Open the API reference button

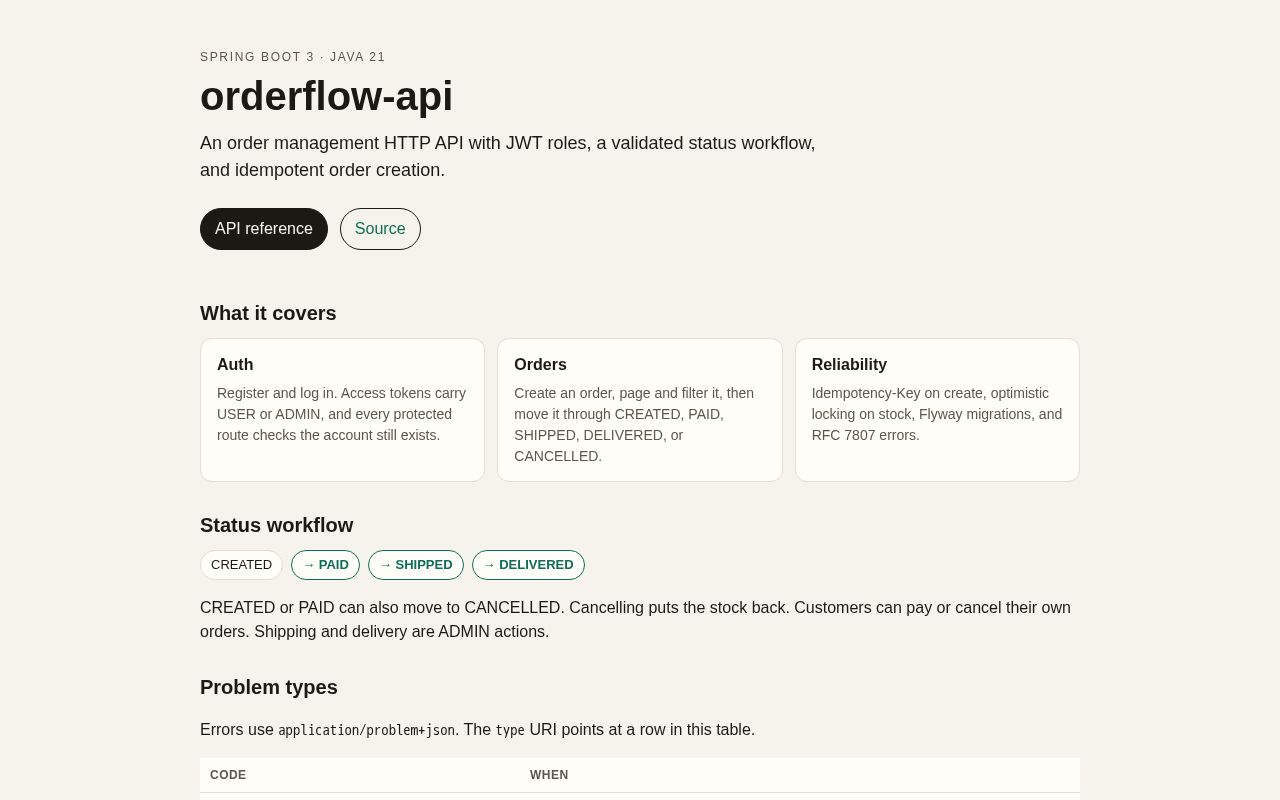[264, 229]
